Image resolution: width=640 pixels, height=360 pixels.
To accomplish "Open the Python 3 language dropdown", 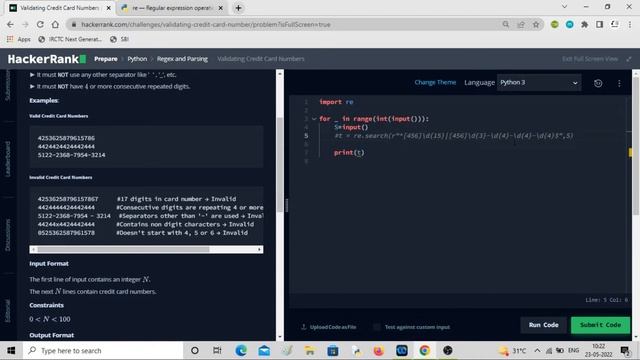I will (539, 83).
